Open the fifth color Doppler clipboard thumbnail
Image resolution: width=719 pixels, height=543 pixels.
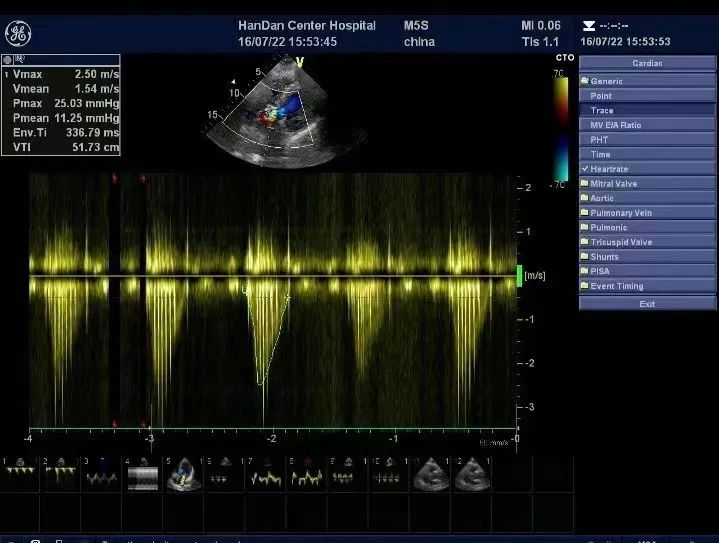[182, 474]
